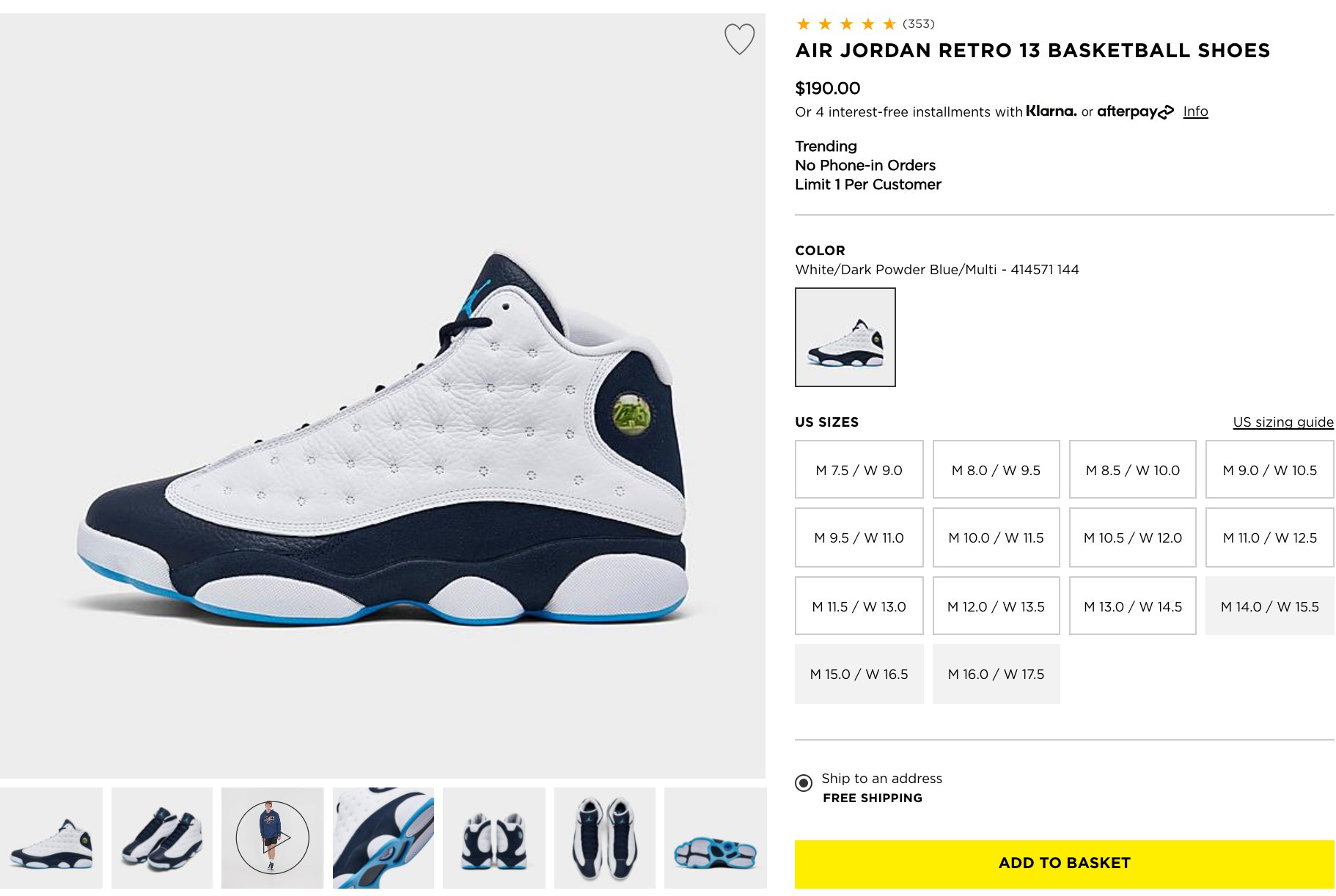Open the afterpay logo installment option
Image resolution: width=1336 pixels, height=896 pixels.
coord(1135,111)
